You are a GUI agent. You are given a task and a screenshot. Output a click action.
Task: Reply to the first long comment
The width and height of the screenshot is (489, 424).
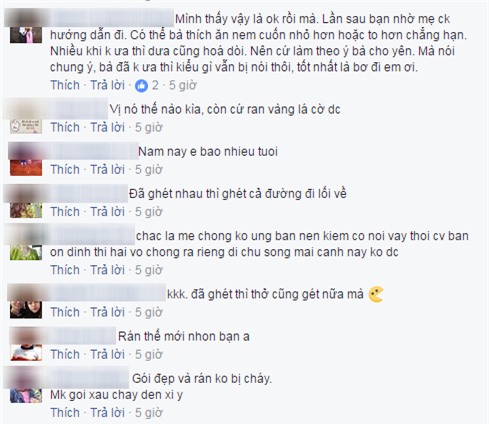pyautogui.click(x=108, y=85)
